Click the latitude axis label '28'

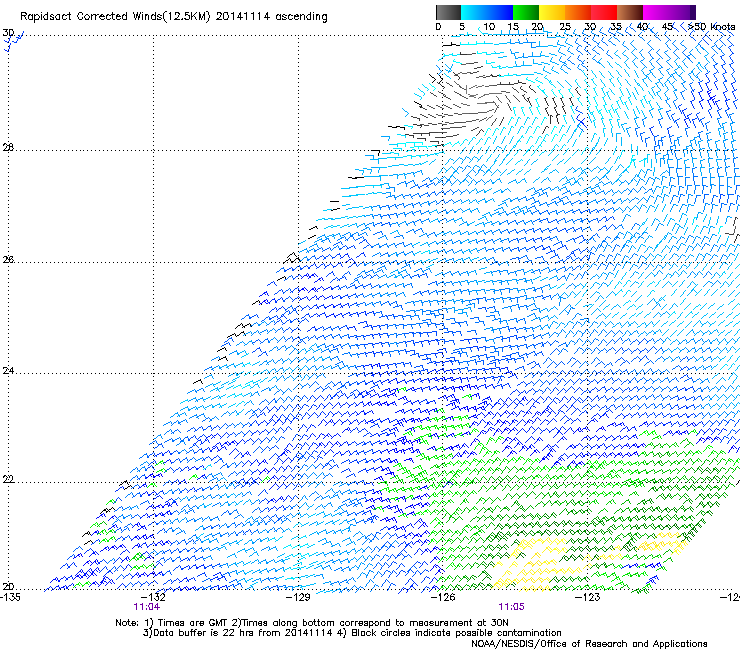coord(8,147)
